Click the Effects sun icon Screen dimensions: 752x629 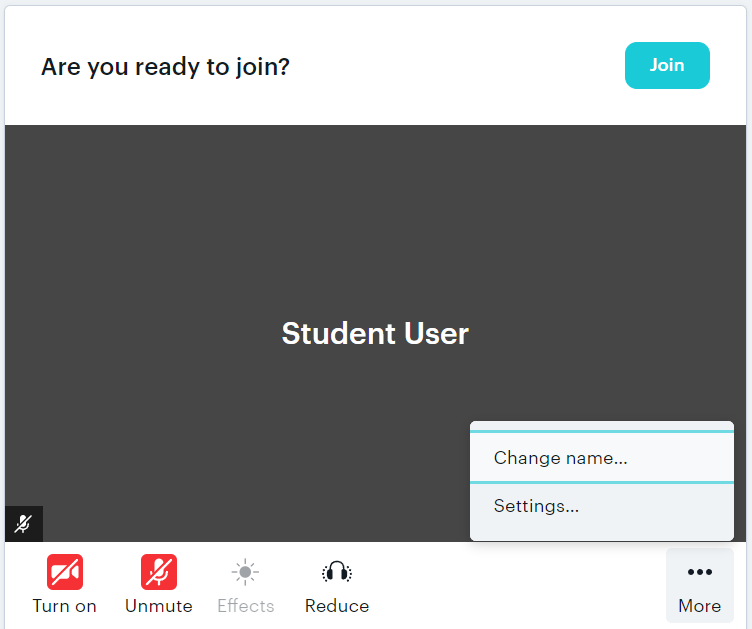(245, 572)
